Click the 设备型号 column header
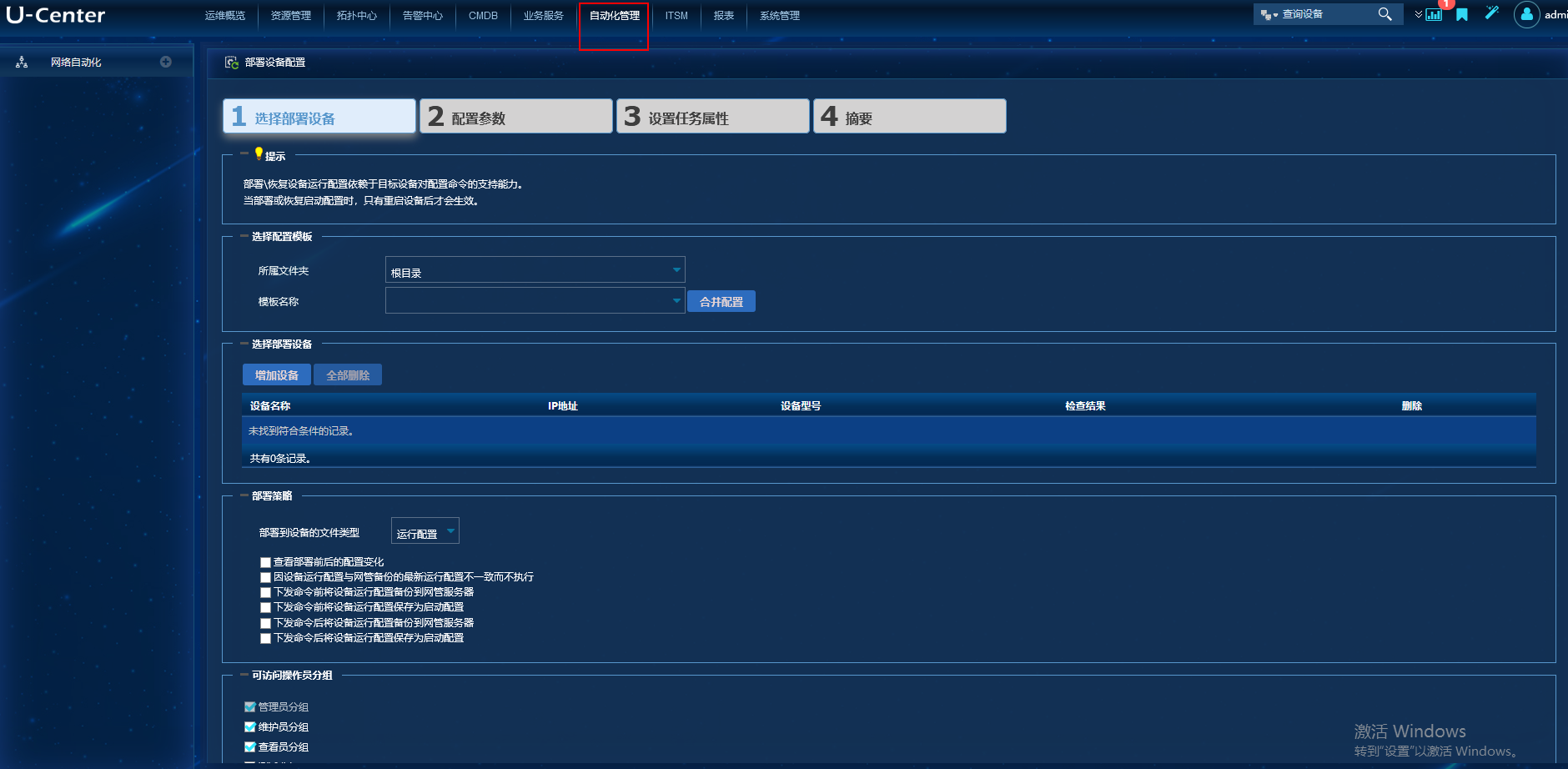The height and width of the screenshot is (769, 1568). coord(801,406)
